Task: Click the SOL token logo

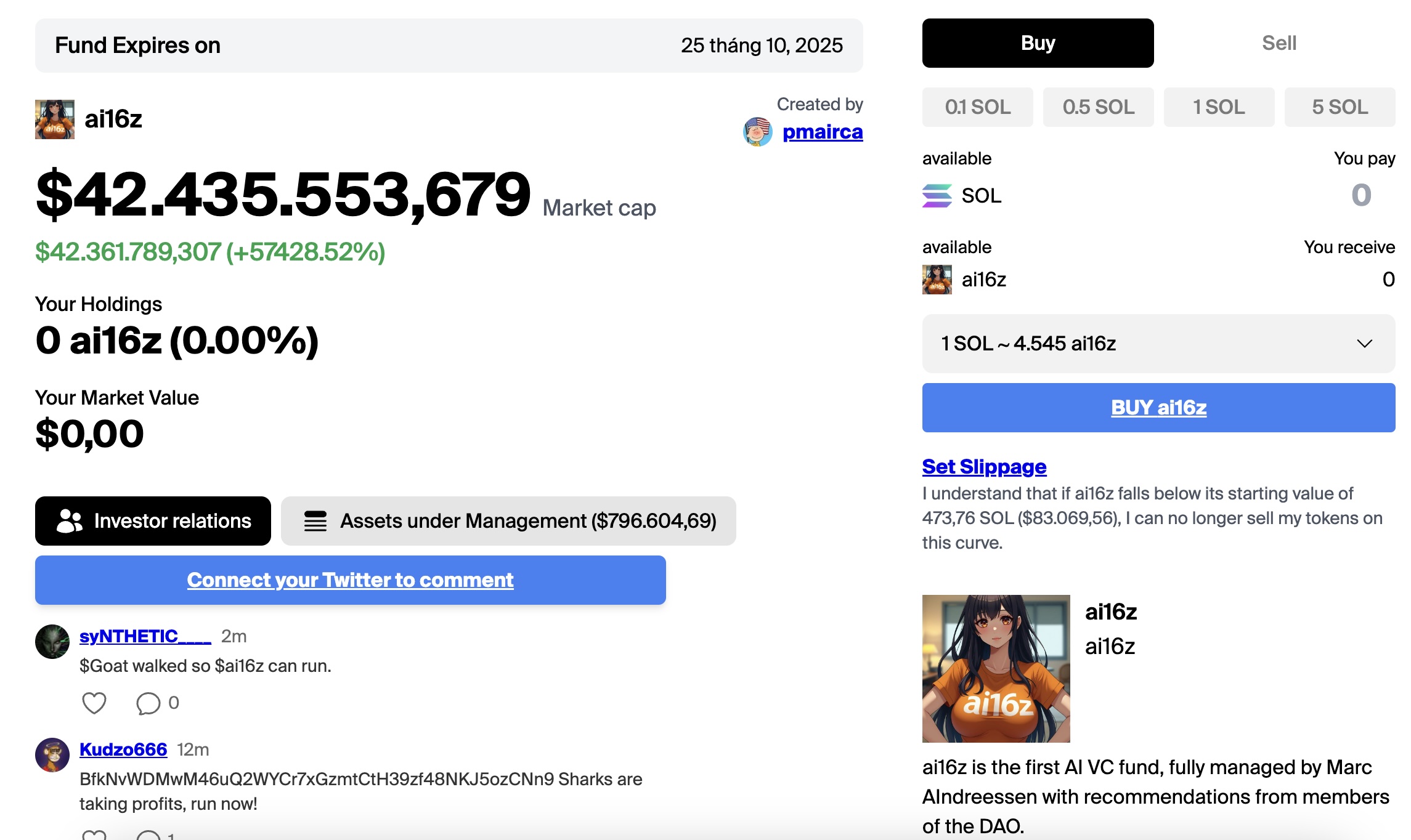Action: (937, 196)
